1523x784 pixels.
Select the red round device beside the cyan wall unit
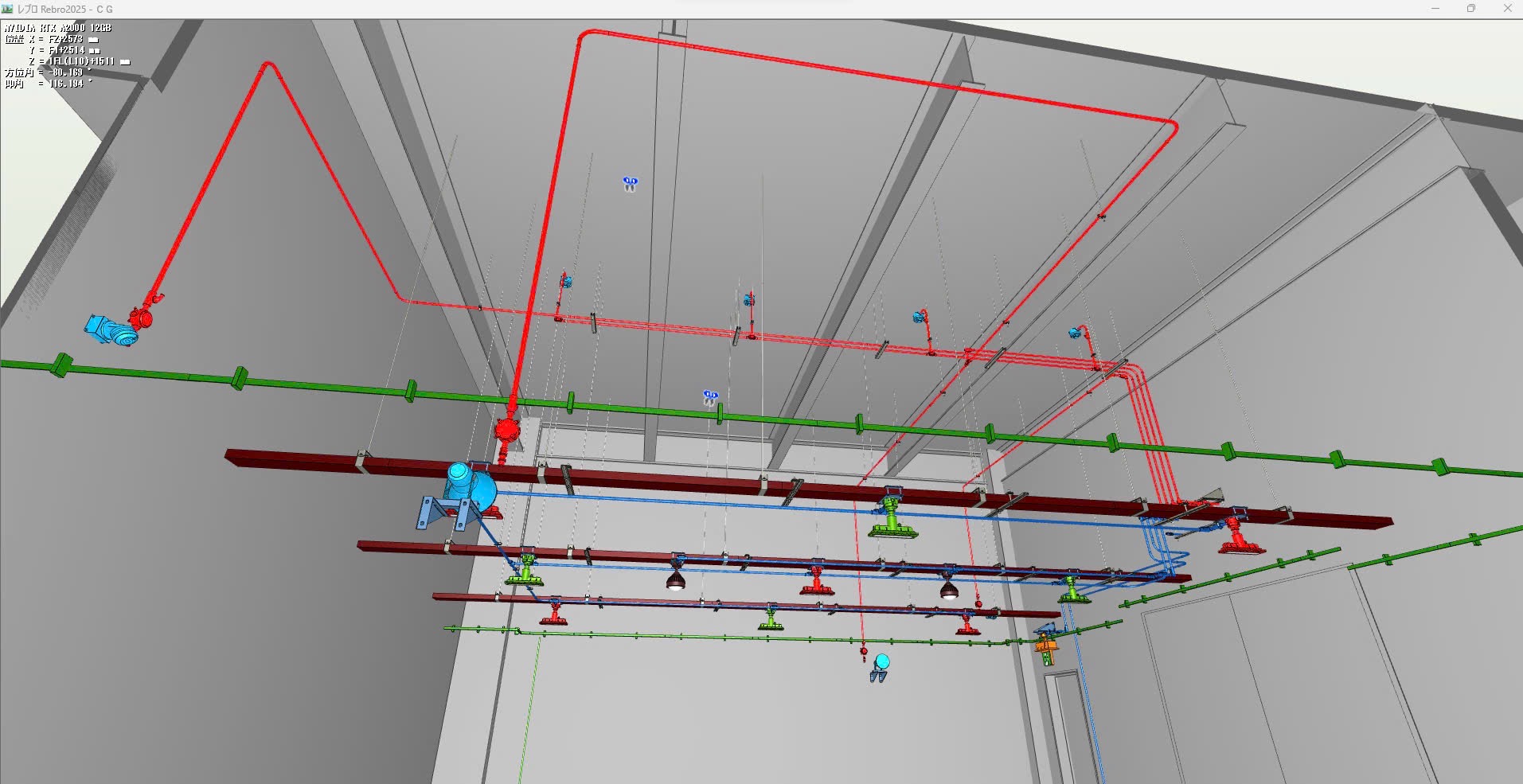point(142,318)
